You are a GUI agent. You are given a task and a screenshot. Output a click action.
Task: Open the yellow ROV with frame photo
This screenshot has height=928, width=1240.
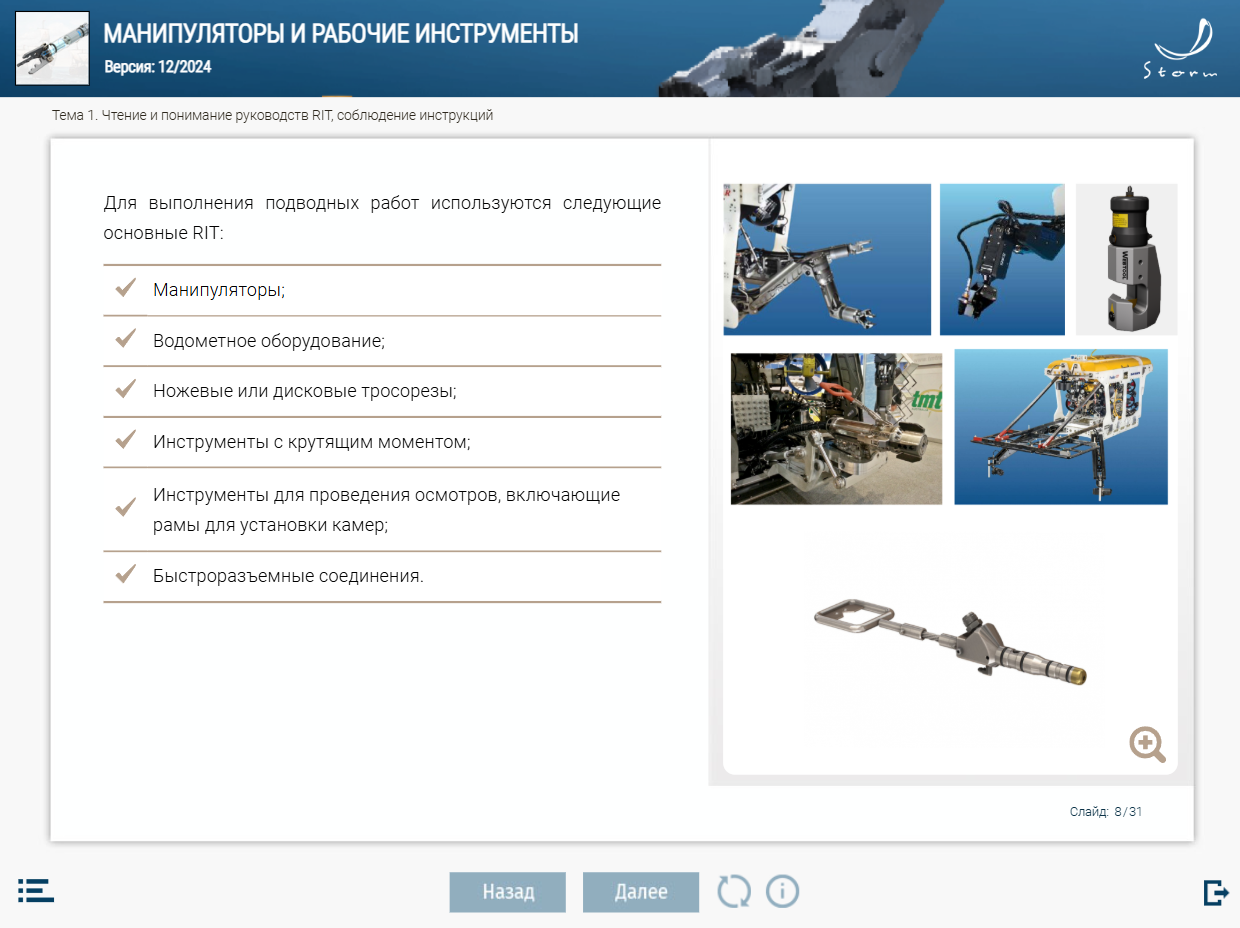pos(1061,427)
